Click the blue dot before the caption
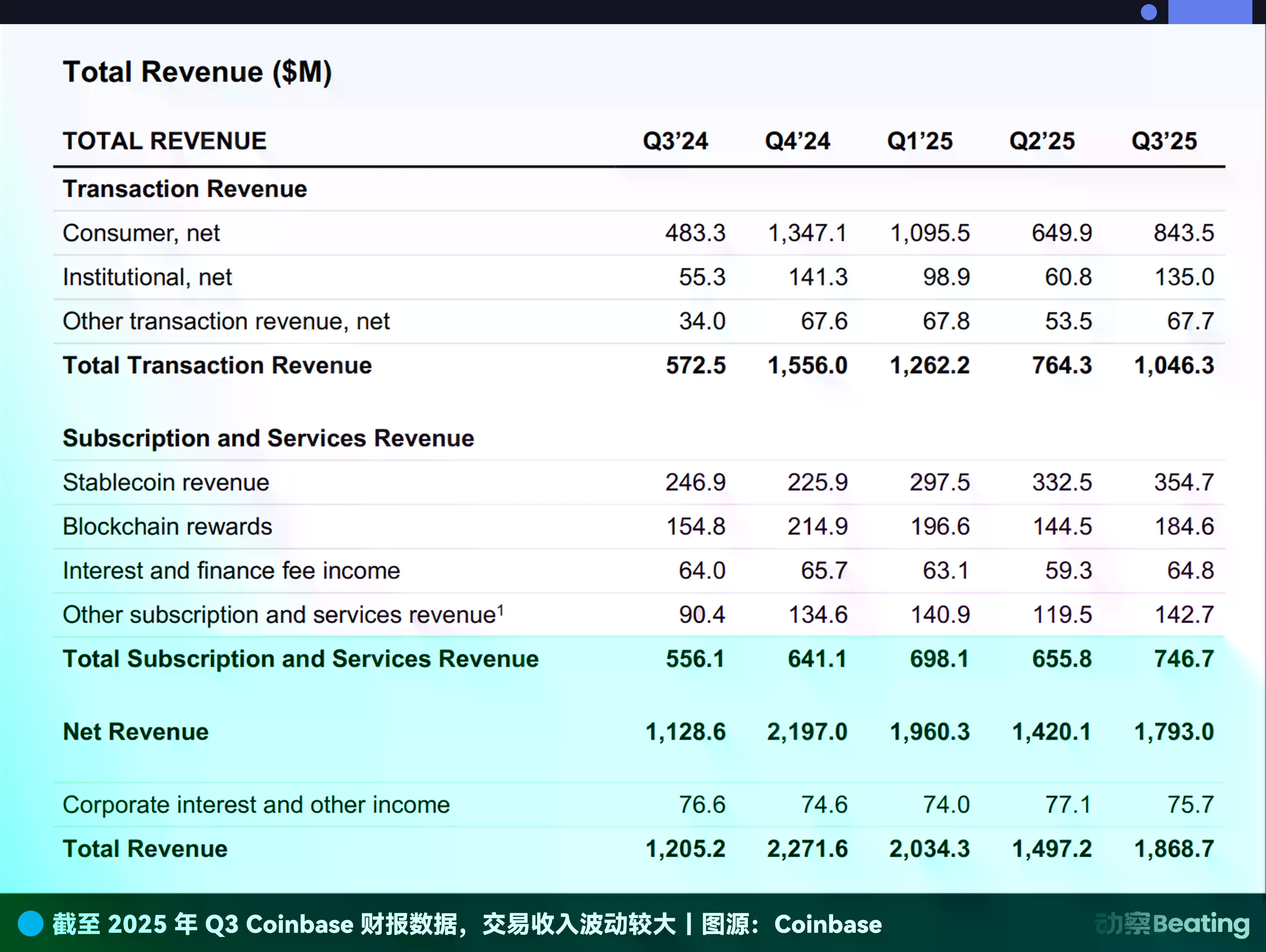This screenshot has width=1266, height=952. [30, 923]
